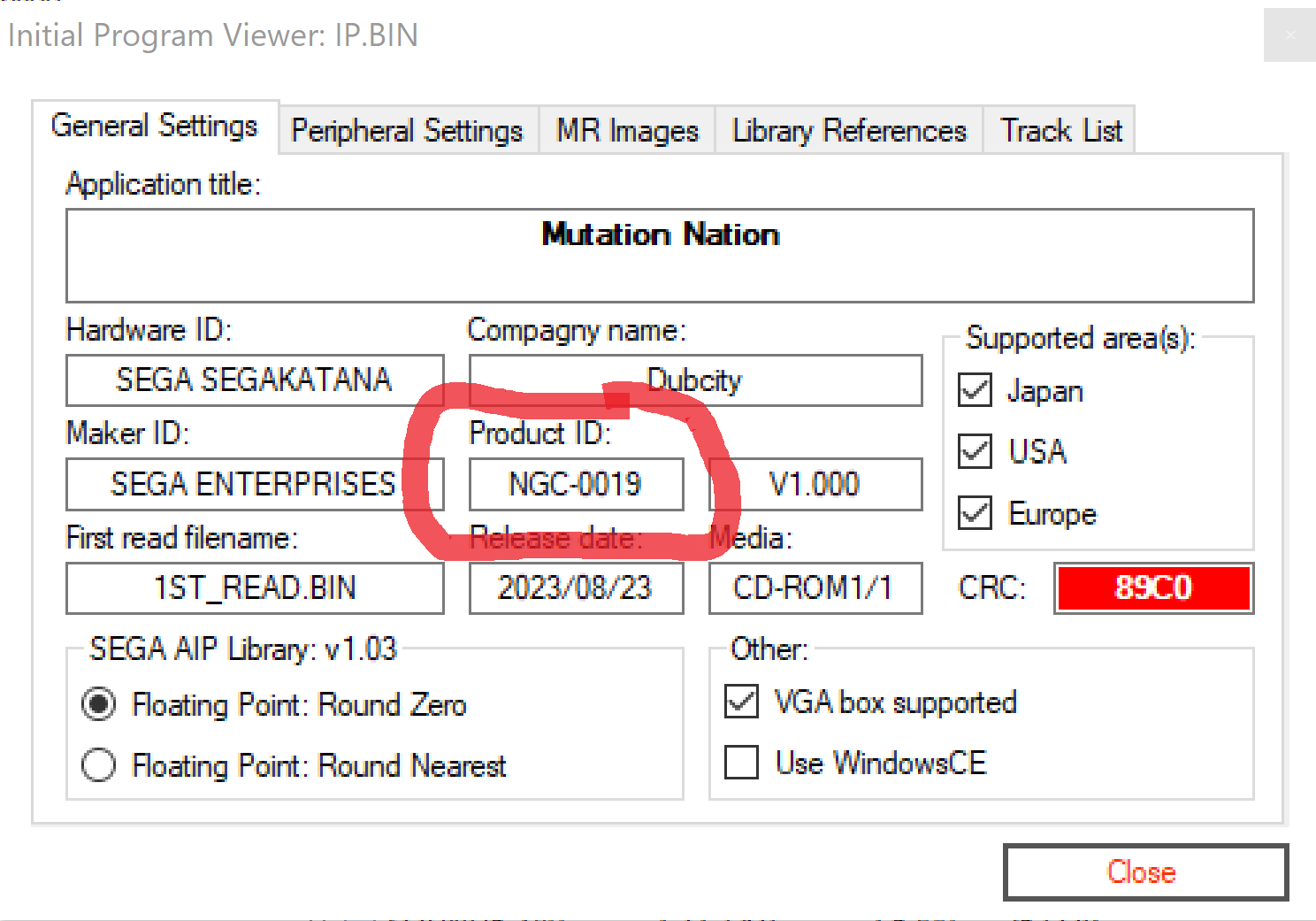Click the 'CRC:' label
Image resolution: width=1316 pixels, height=921 pixels.
(x=992, y=588)
